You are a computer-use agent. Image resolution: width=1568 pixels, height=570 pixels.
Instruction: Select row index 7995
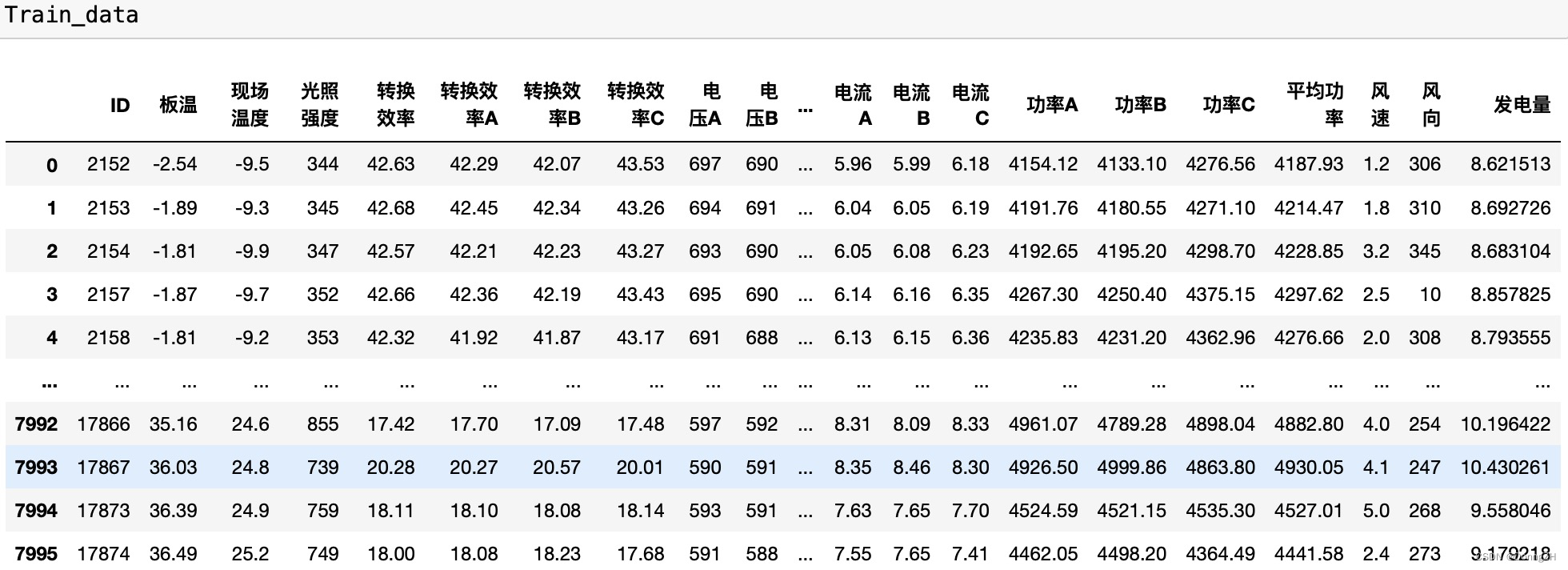pyautogui.click(x=36, y=554)
